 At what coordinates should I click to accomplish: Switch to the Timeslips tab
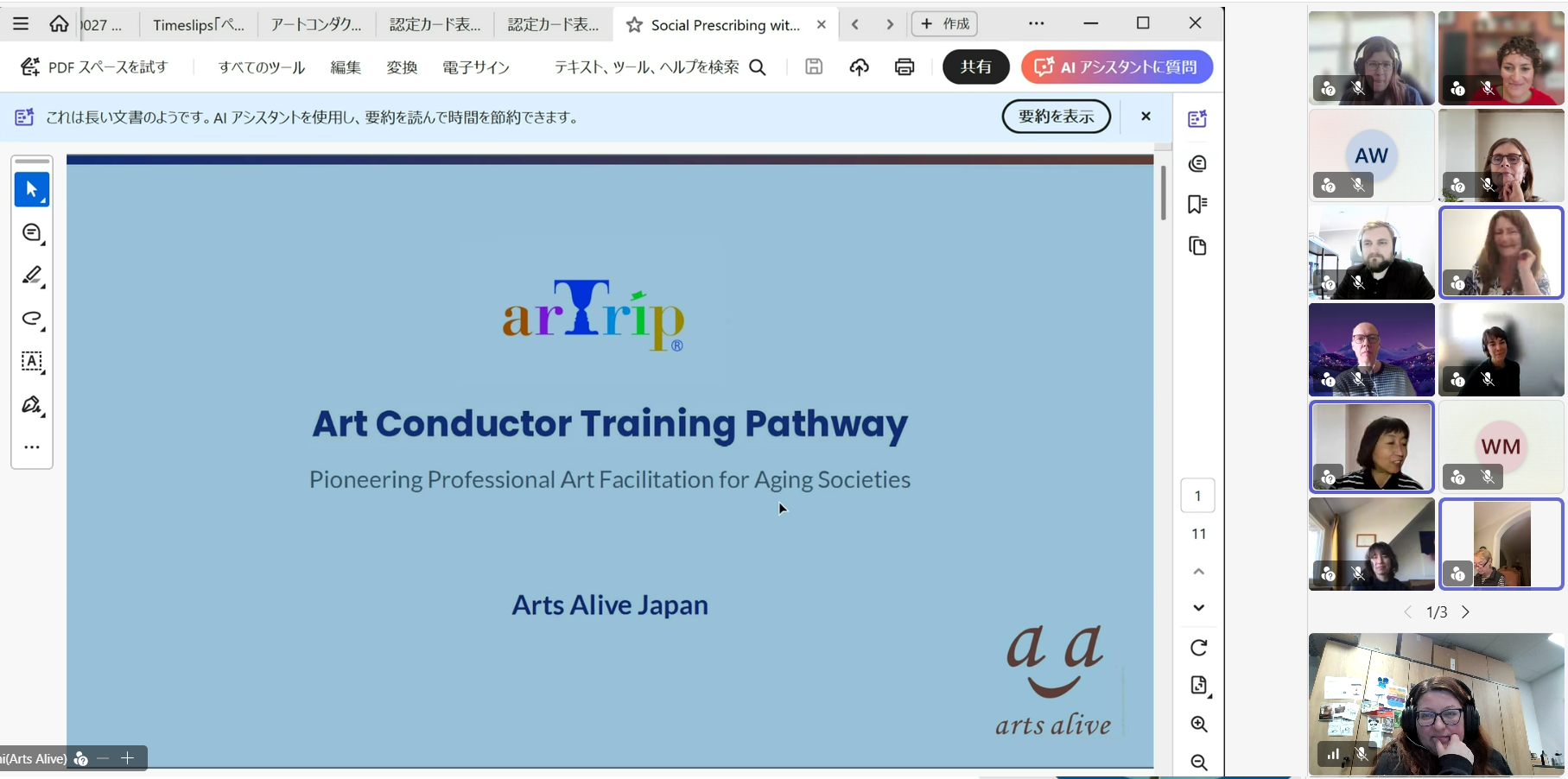199,25
